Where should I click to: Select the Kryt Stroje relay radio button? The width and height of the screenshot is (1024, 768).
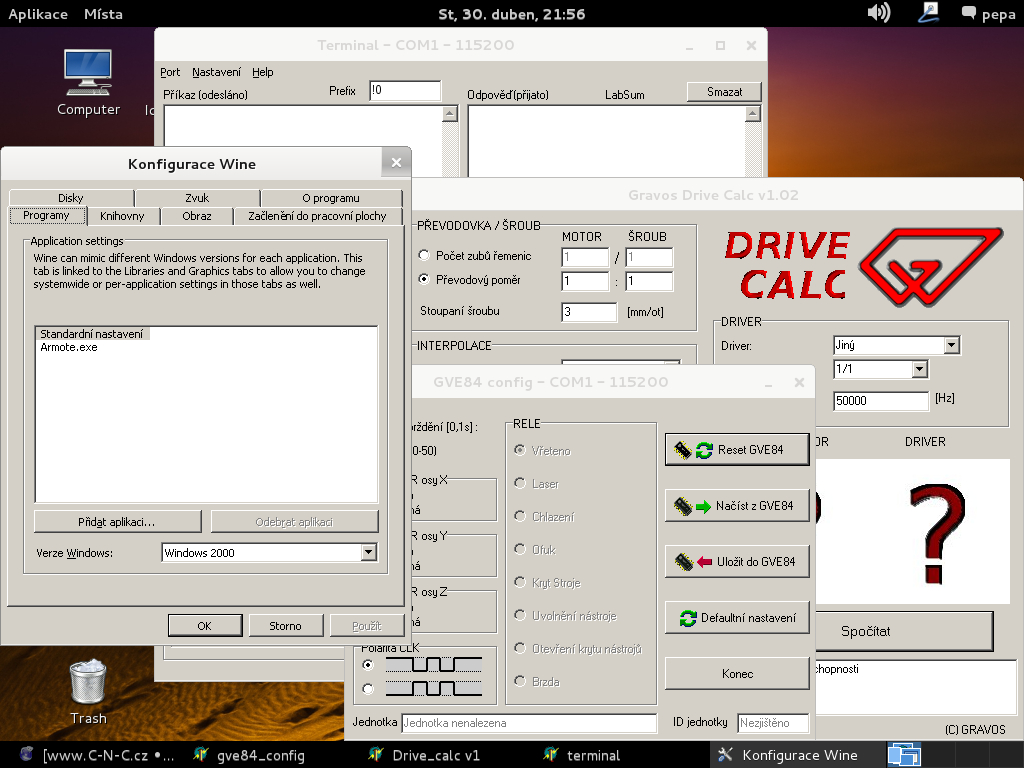520,582
